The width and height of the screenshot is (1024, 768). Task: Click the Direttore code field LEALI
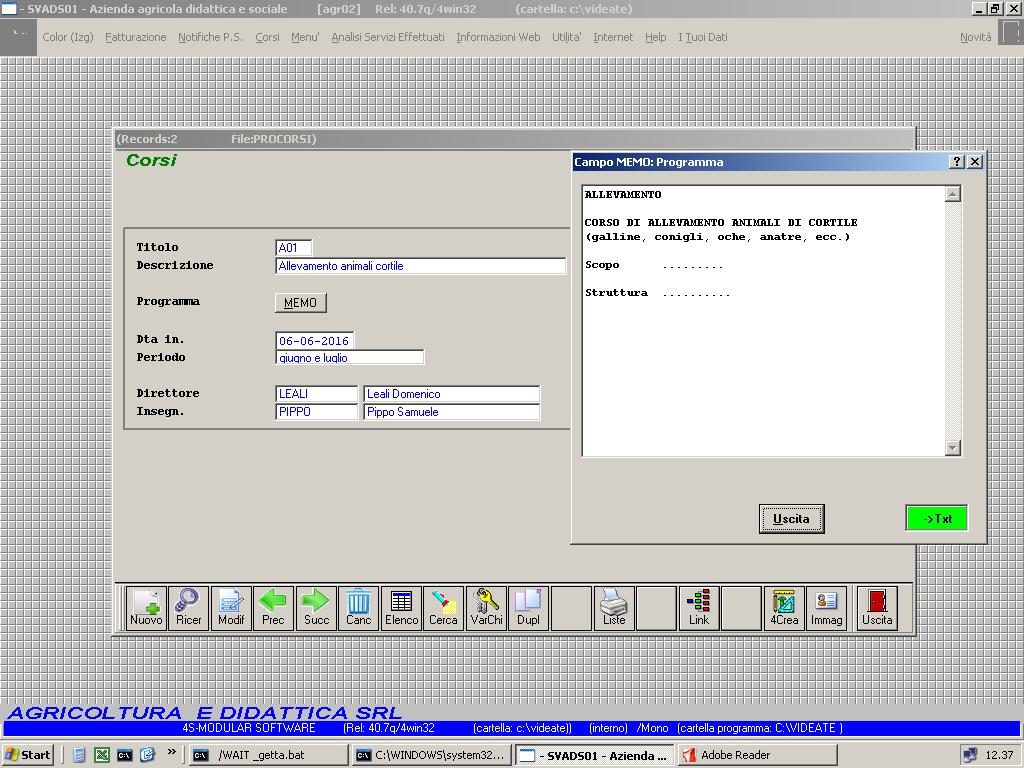(x=317, y=394)
